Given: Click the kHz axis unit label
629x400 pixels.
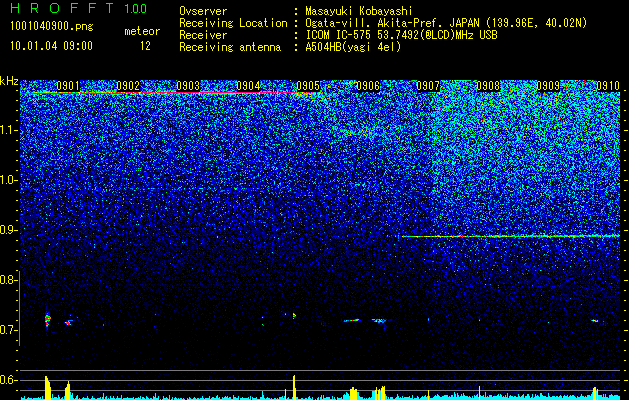Looking at the screenshot, I should point(9,81).
